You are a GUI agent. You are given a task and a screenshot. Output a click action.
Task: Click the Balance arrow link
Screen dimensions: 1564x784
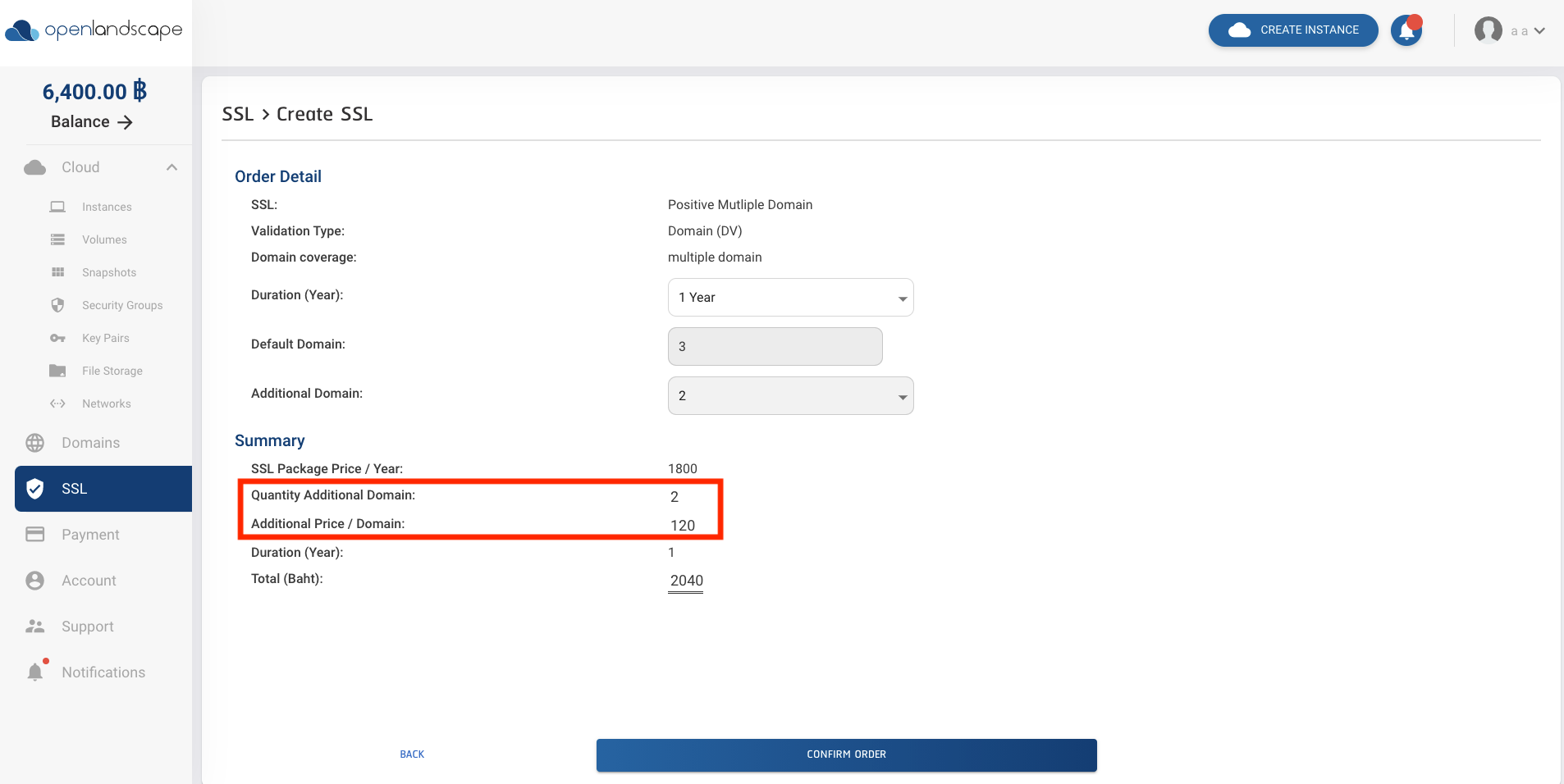[x=126, y=121]
